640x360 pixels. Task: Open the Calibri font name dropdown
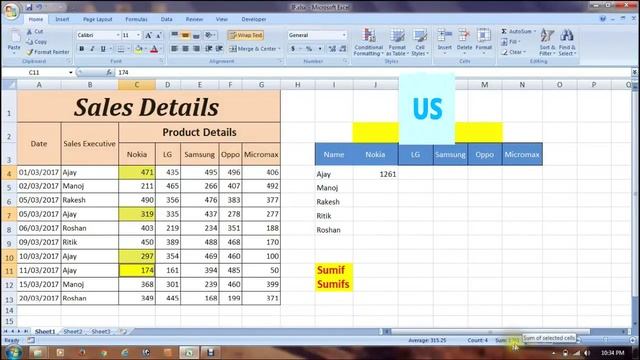pyautogui.click(x=118, y=36)
